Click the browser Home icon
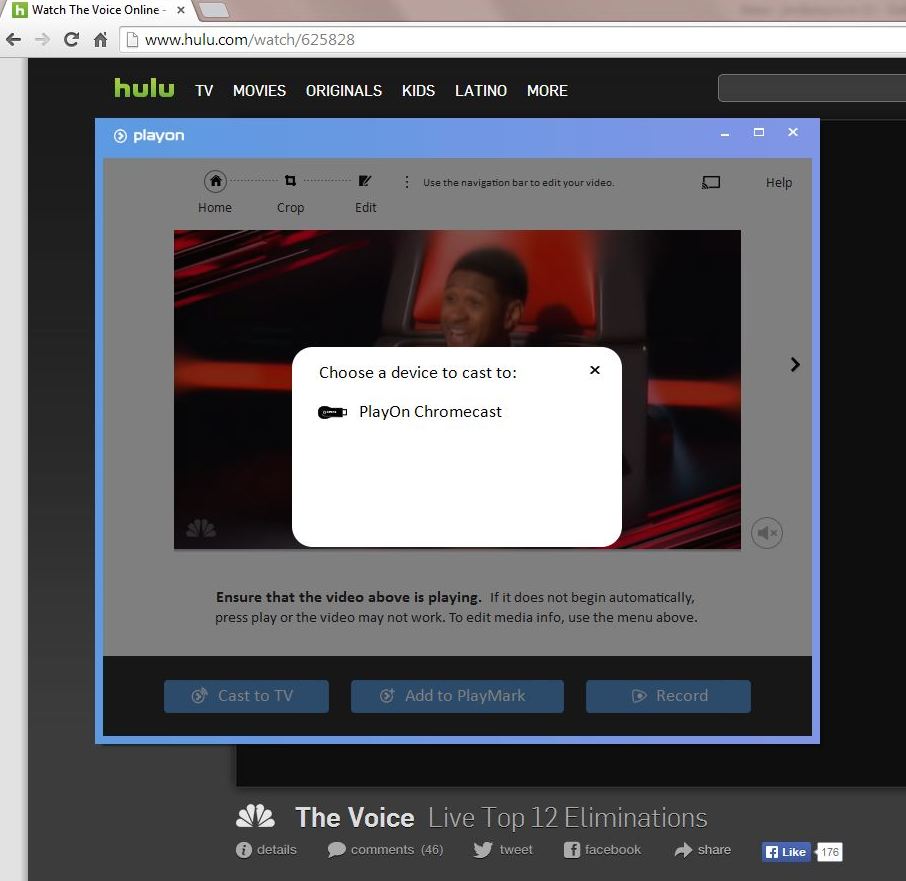Image resolution: width=906 pixels, height=881 pixels. tap(101, 39)
